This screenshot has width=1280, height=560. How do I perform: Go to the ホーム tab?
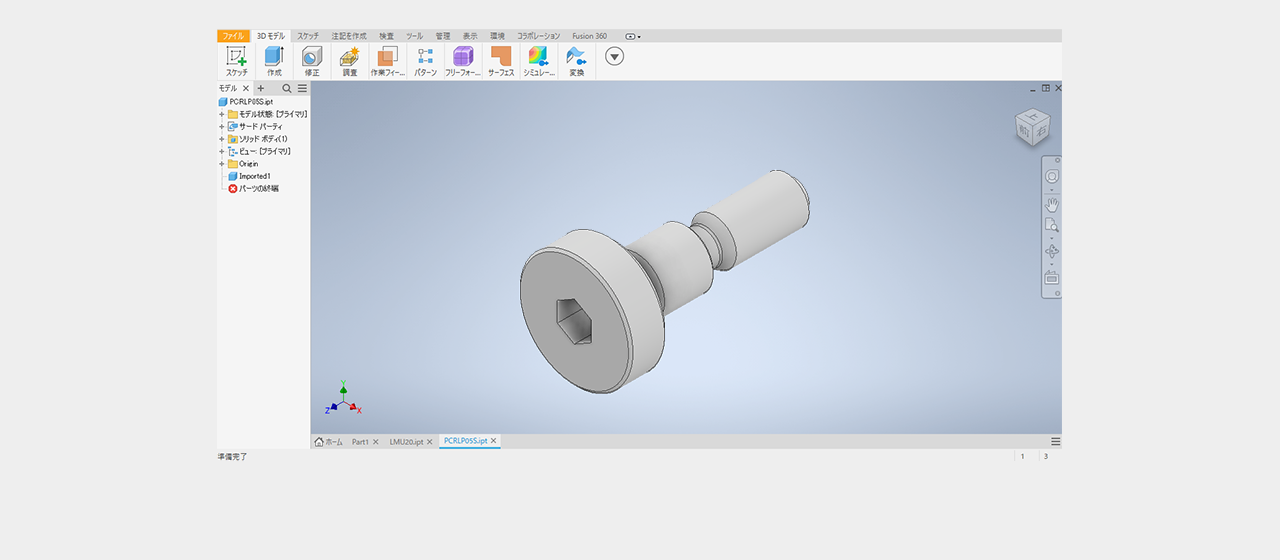coord(329,442)
